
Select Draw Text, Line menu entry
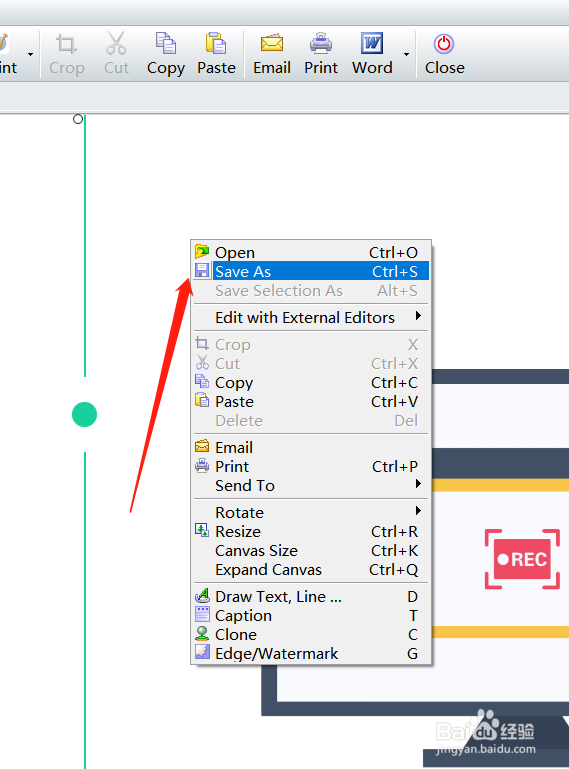[x=311, y=596]
